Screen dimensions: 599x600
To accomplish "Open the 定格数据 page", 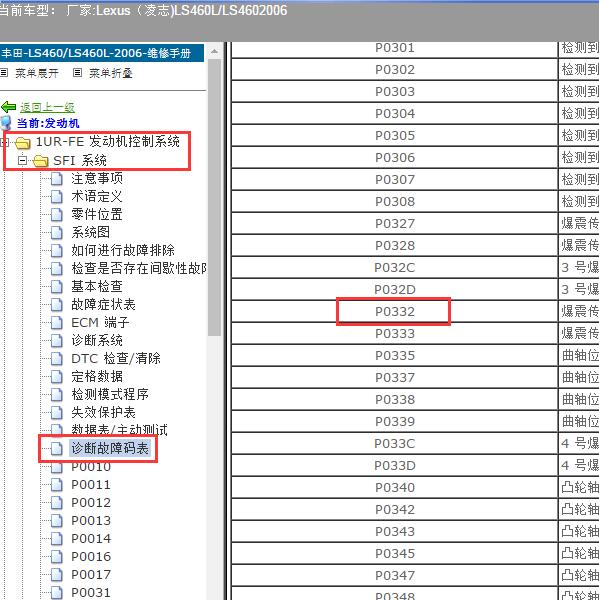I will [97, 376].
